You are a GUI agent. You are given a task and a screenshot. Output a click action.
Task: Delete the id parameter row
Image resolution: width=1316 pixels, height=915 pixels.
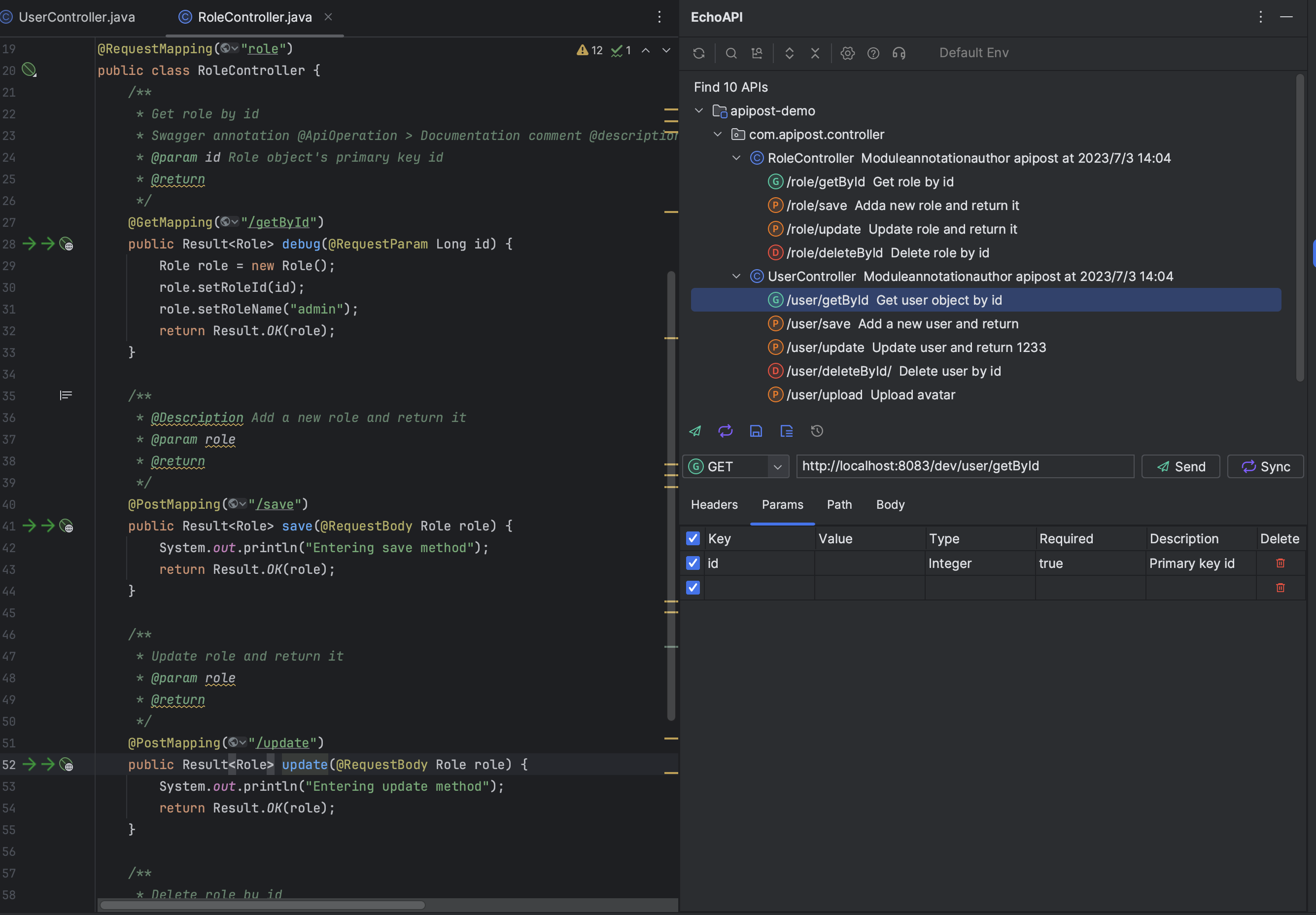tap(1280, 563)
